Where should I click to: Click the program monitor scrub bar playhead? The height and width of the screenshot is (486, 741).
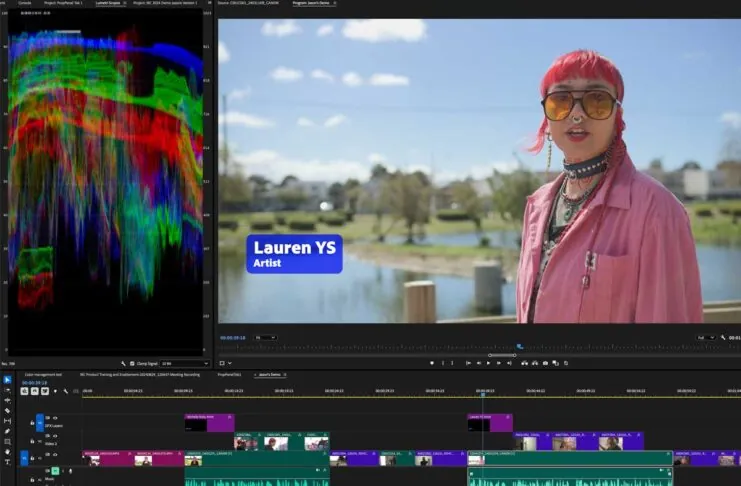pos(519,347)
